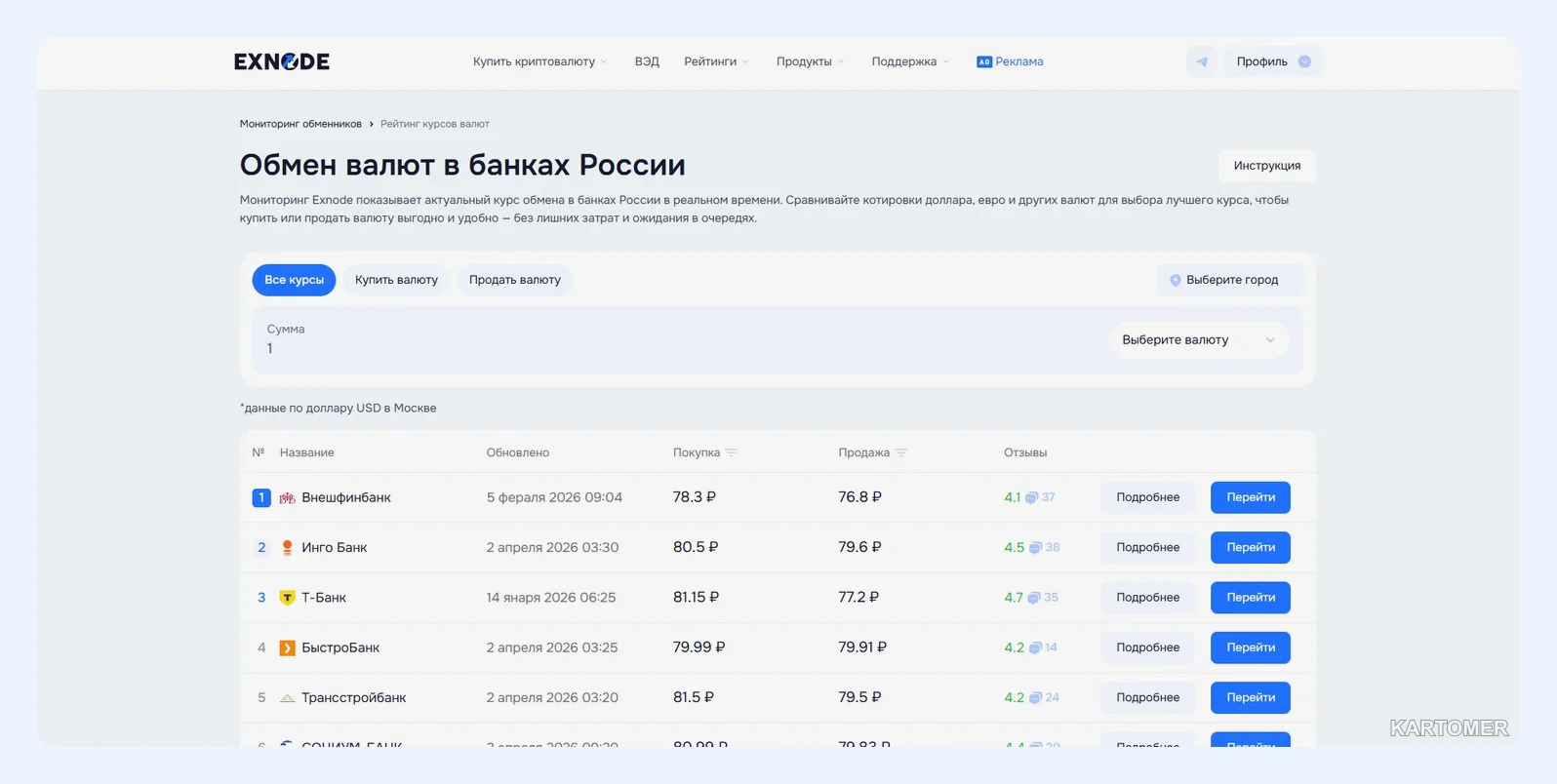Click the date 5 февраля 2026 09:04
1557x784 pixels.
[x=554, y=497]
